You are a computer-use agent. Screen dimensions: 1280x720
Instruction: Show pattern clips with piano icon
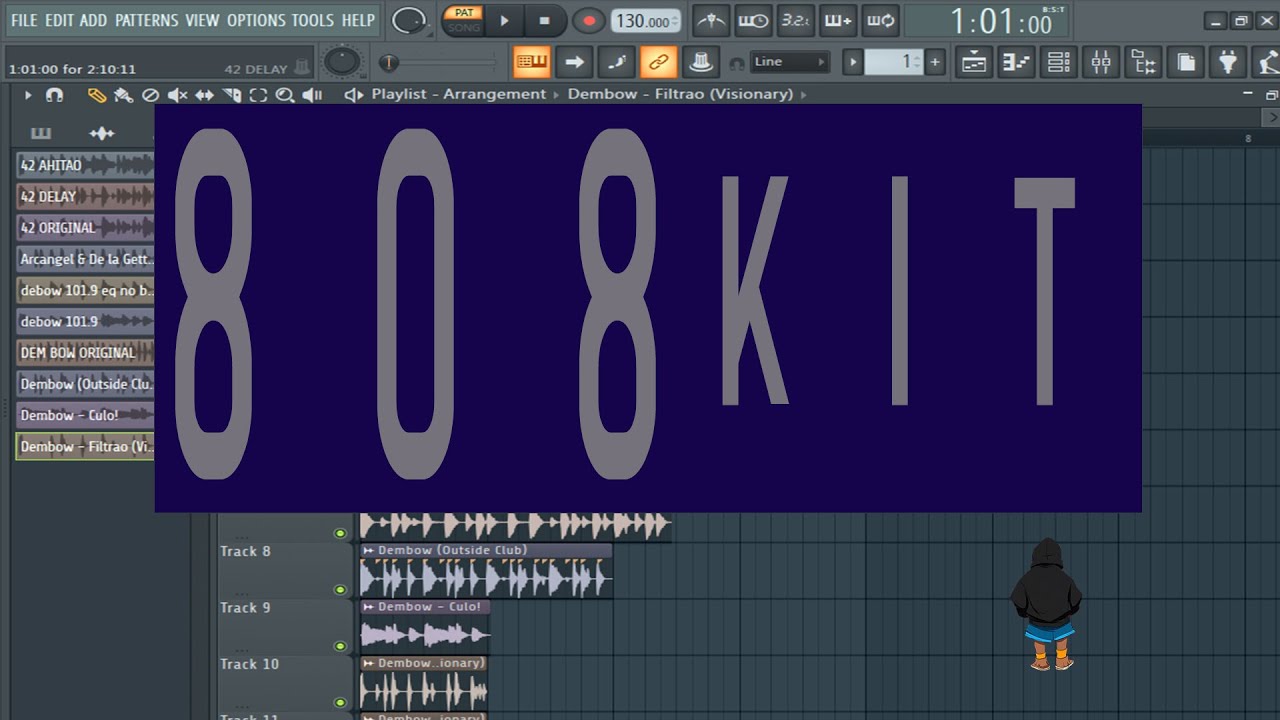click(41, 133)
